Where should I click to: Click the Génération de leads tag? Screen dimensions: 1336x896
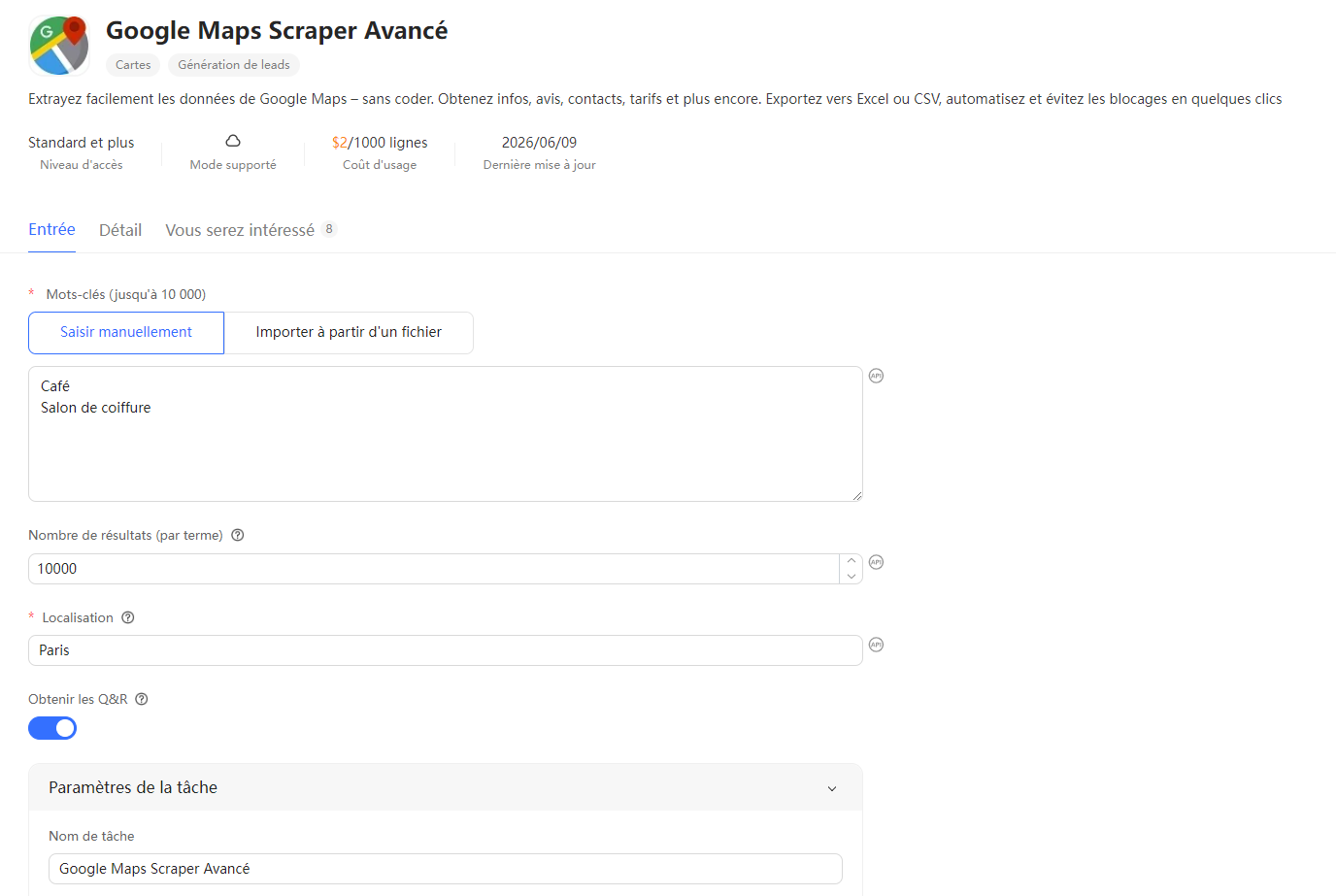[234, 65]
